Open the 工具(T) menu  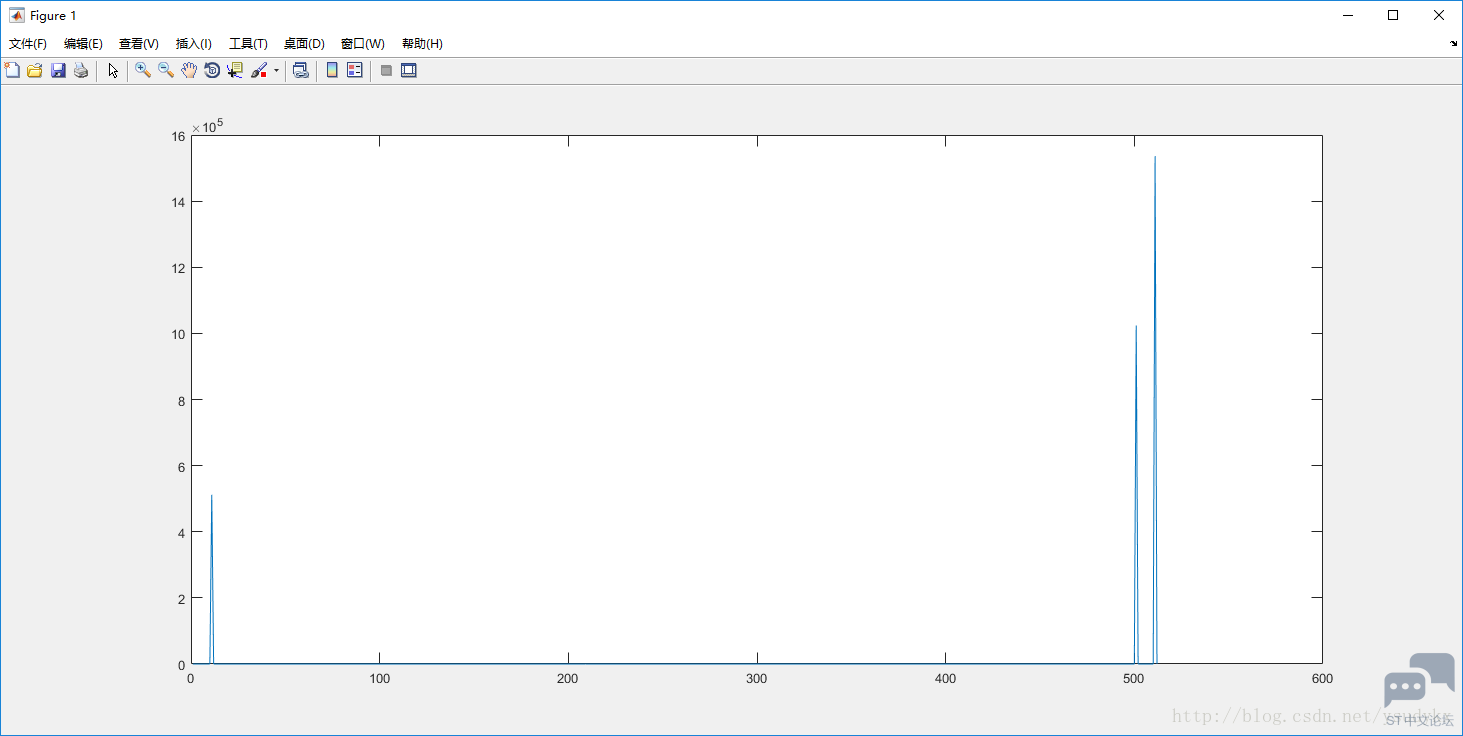coord(248,44)
